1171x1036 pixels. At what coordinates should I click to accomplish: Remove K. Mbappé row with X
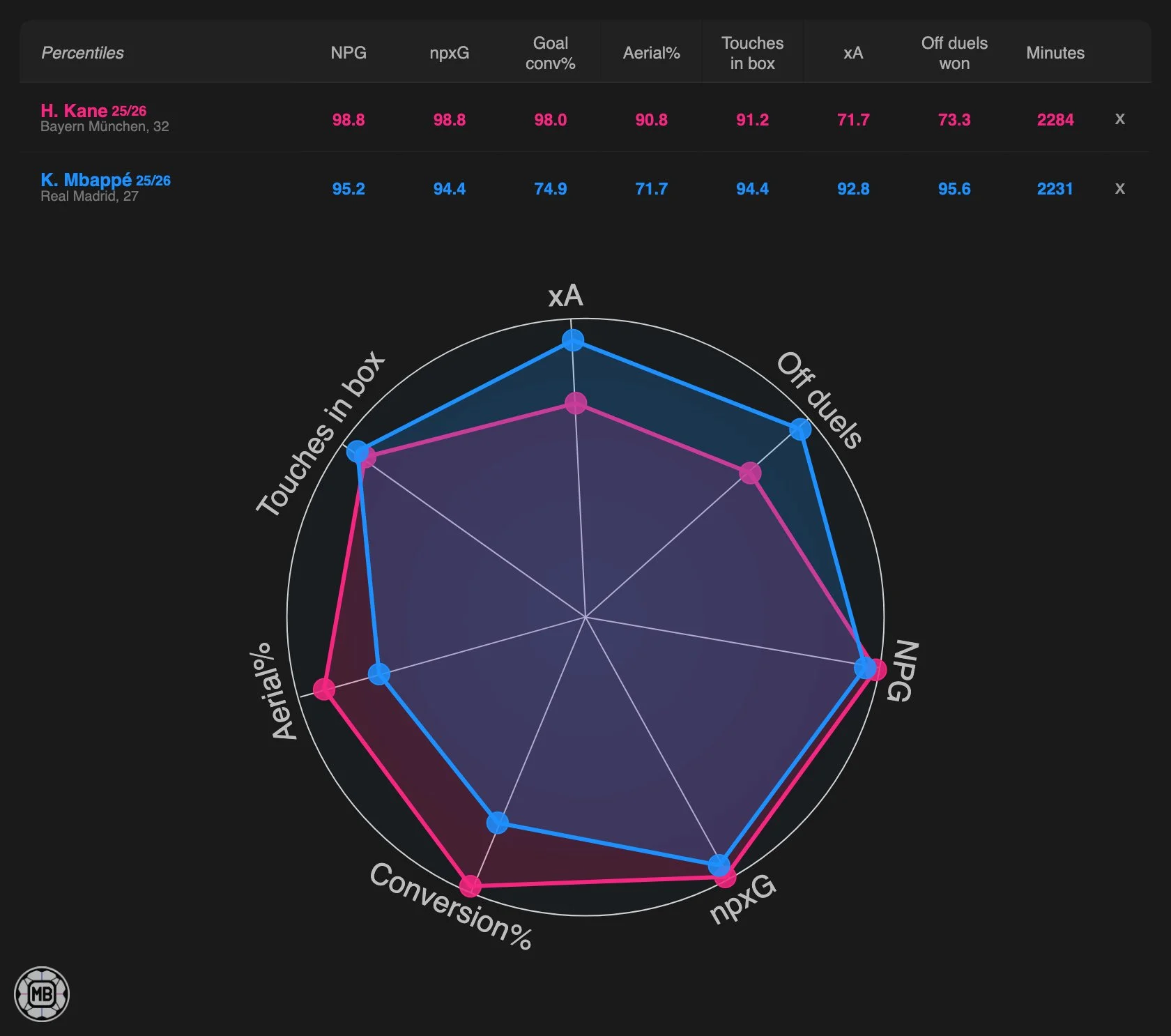(1119, 189)
